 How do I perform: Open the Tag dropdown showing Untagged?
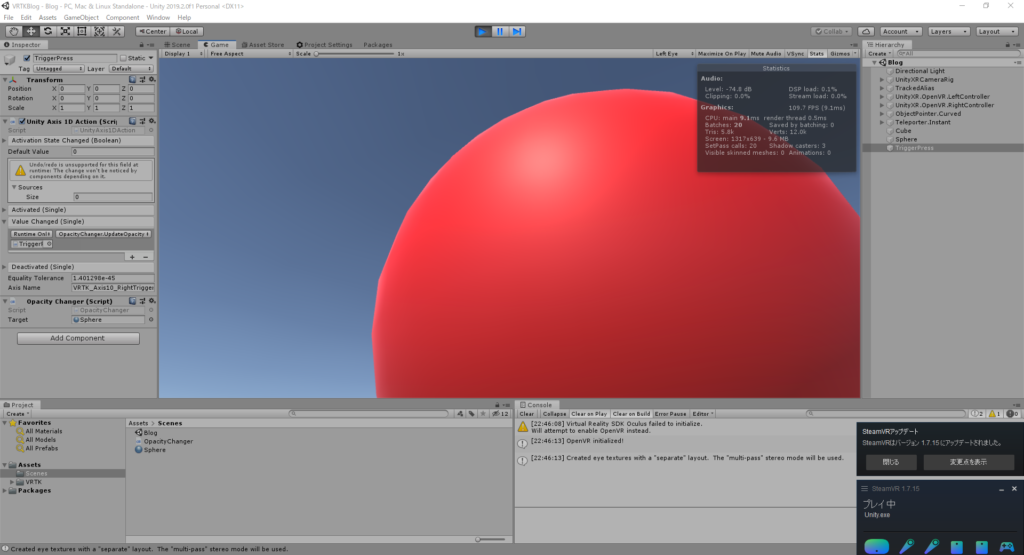59,69
